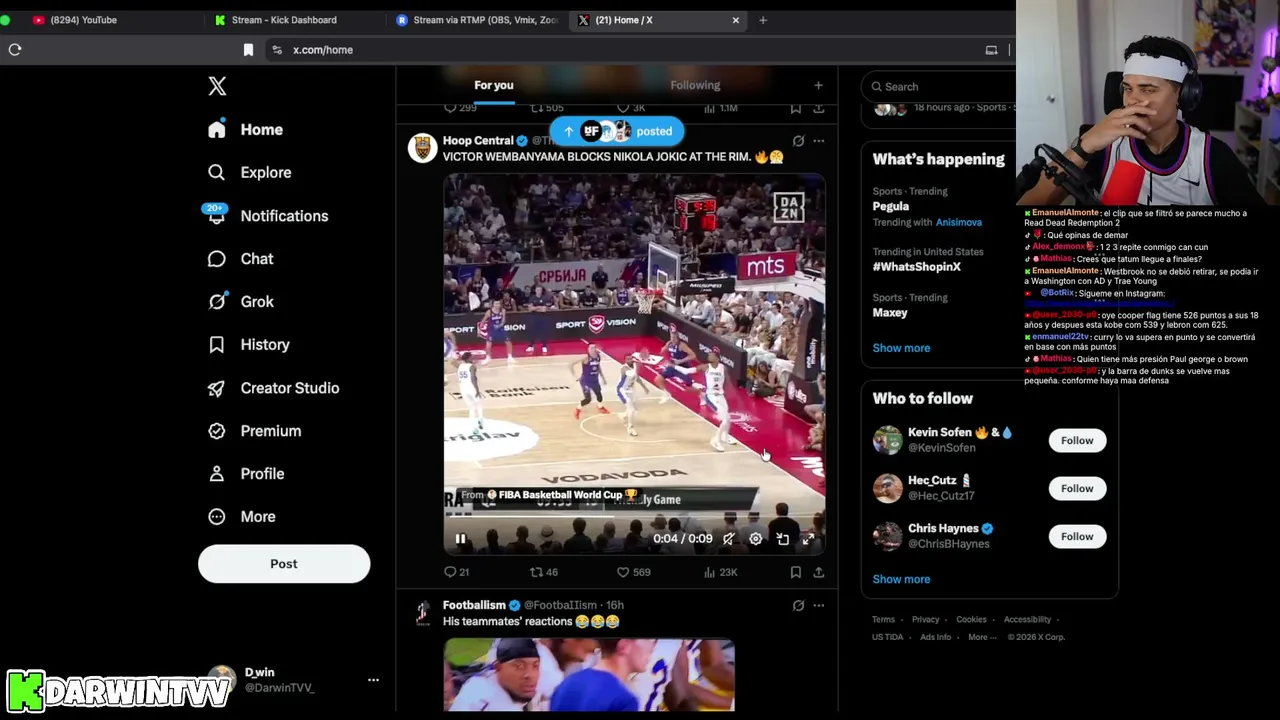Switch to the Stream via RTMP tab
The height and width of the screenshot is (720, 1280).
[480, 20]
